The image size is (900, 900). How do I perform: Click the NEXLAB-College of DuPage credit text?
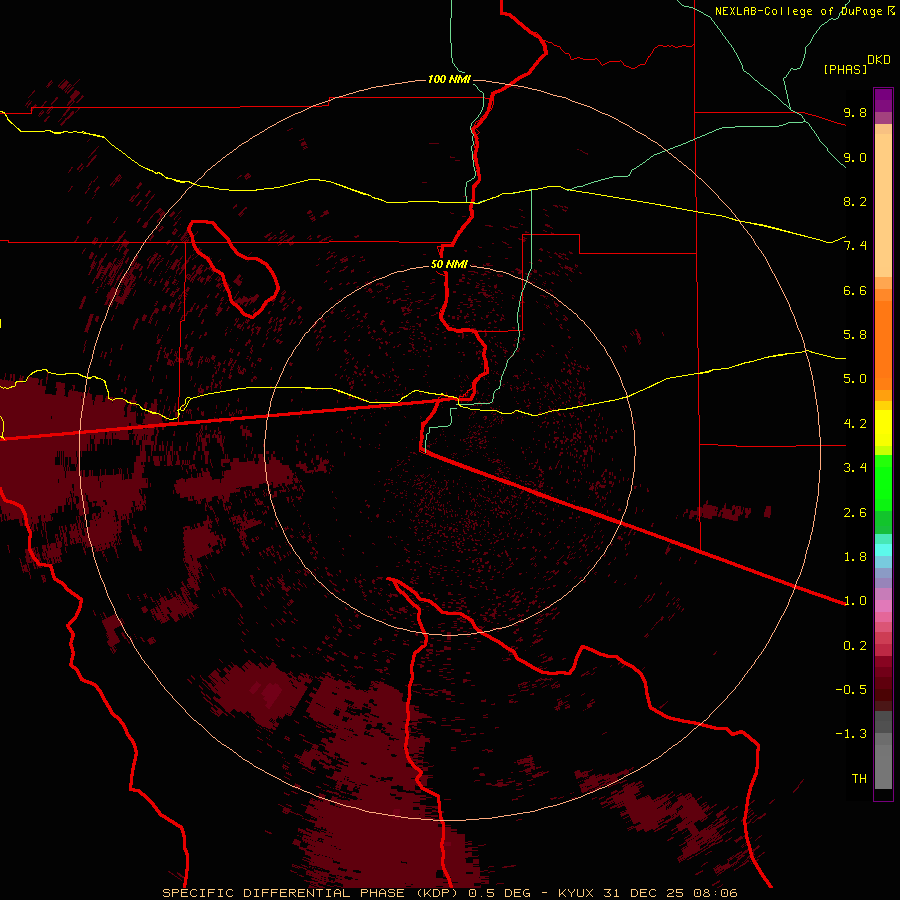pos(804,11)
